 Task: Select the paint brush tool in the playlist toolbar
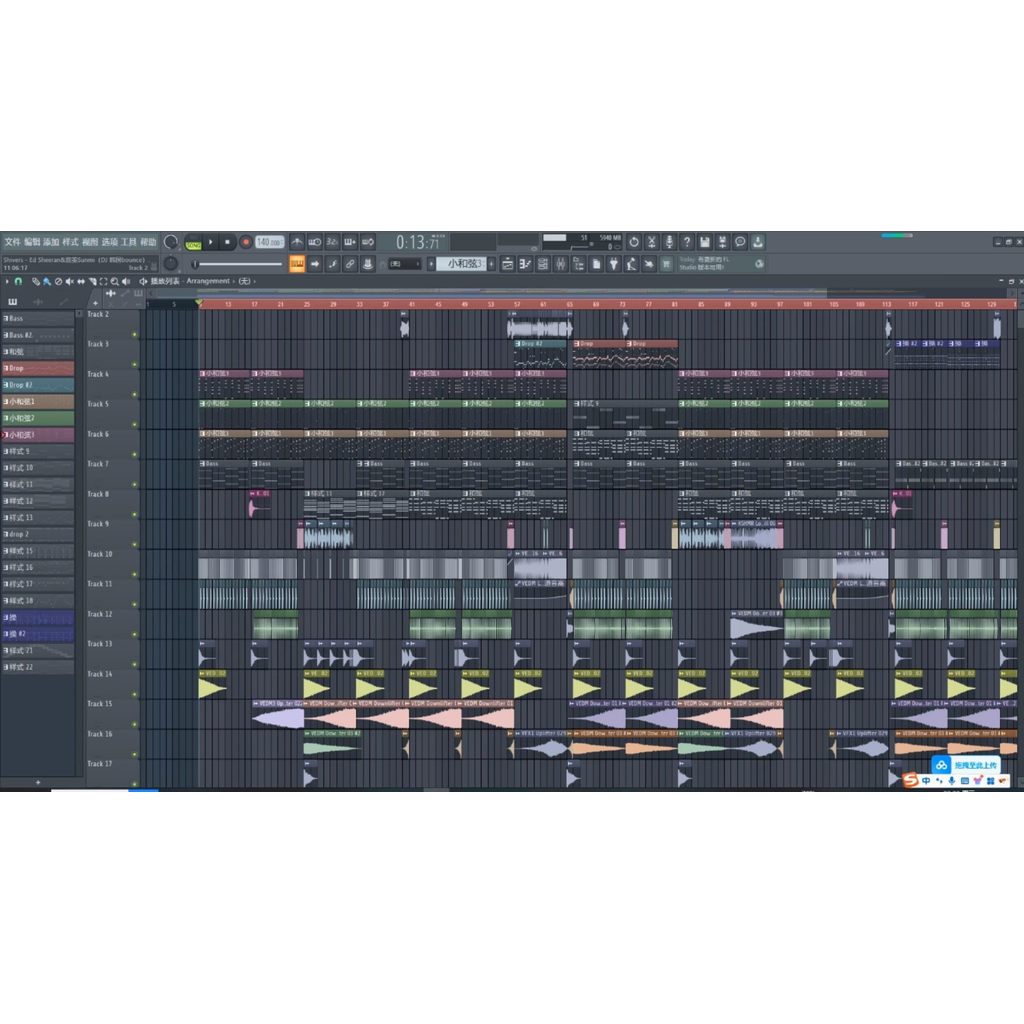46,282
